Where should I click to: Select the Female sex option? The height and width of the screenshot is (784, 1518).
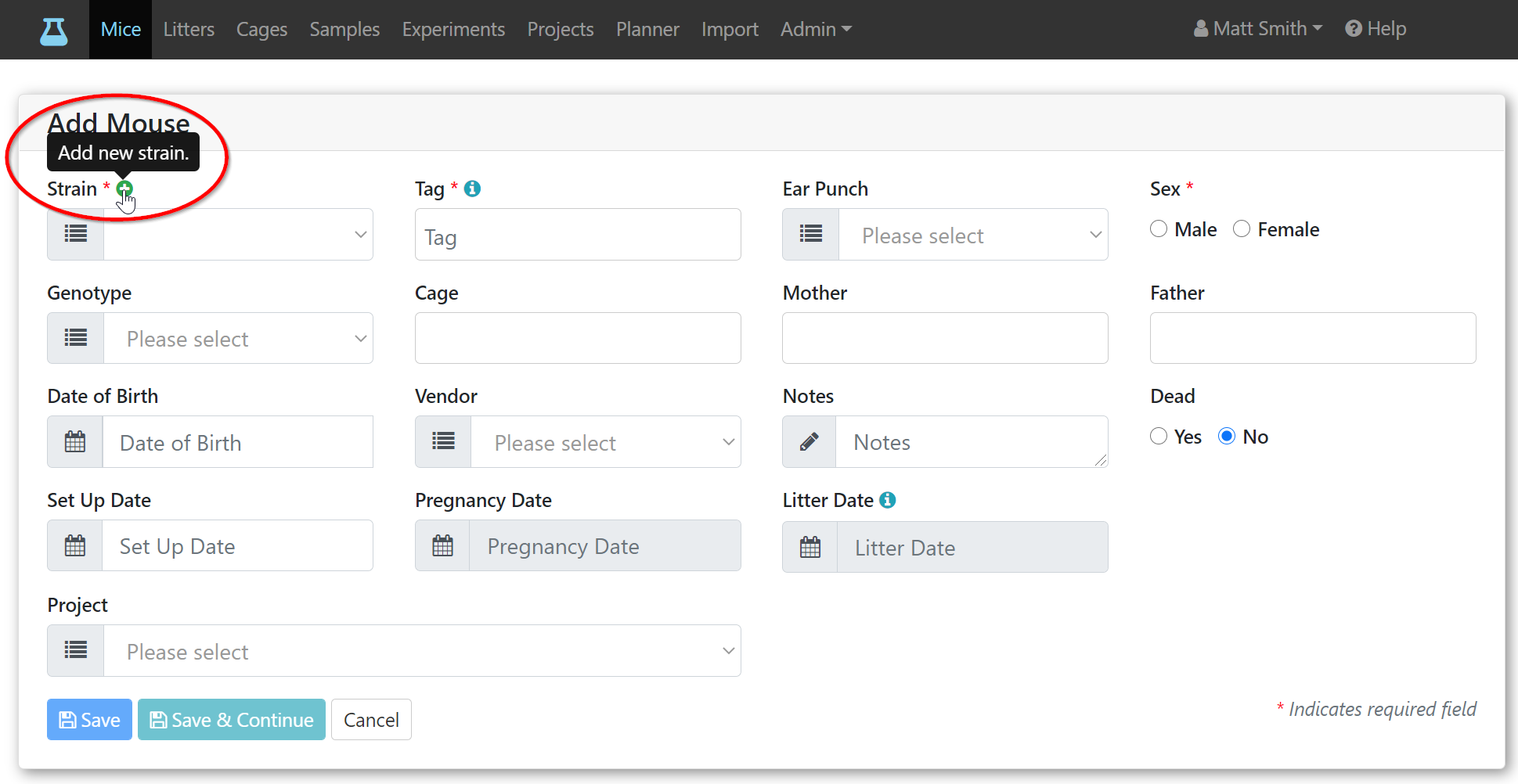point(1242,228)
